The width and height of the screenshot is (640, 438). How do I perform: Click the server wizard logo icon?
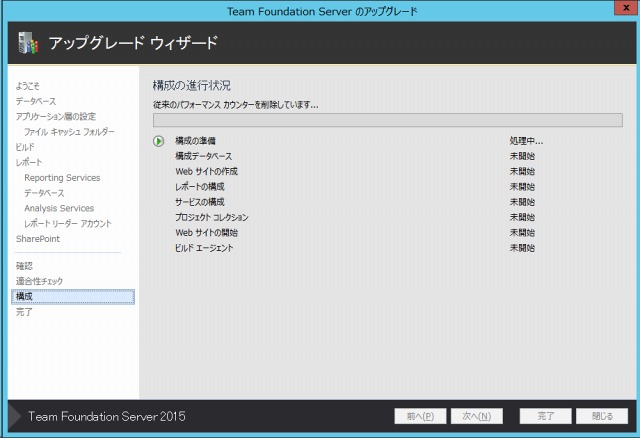coord(28,43)
